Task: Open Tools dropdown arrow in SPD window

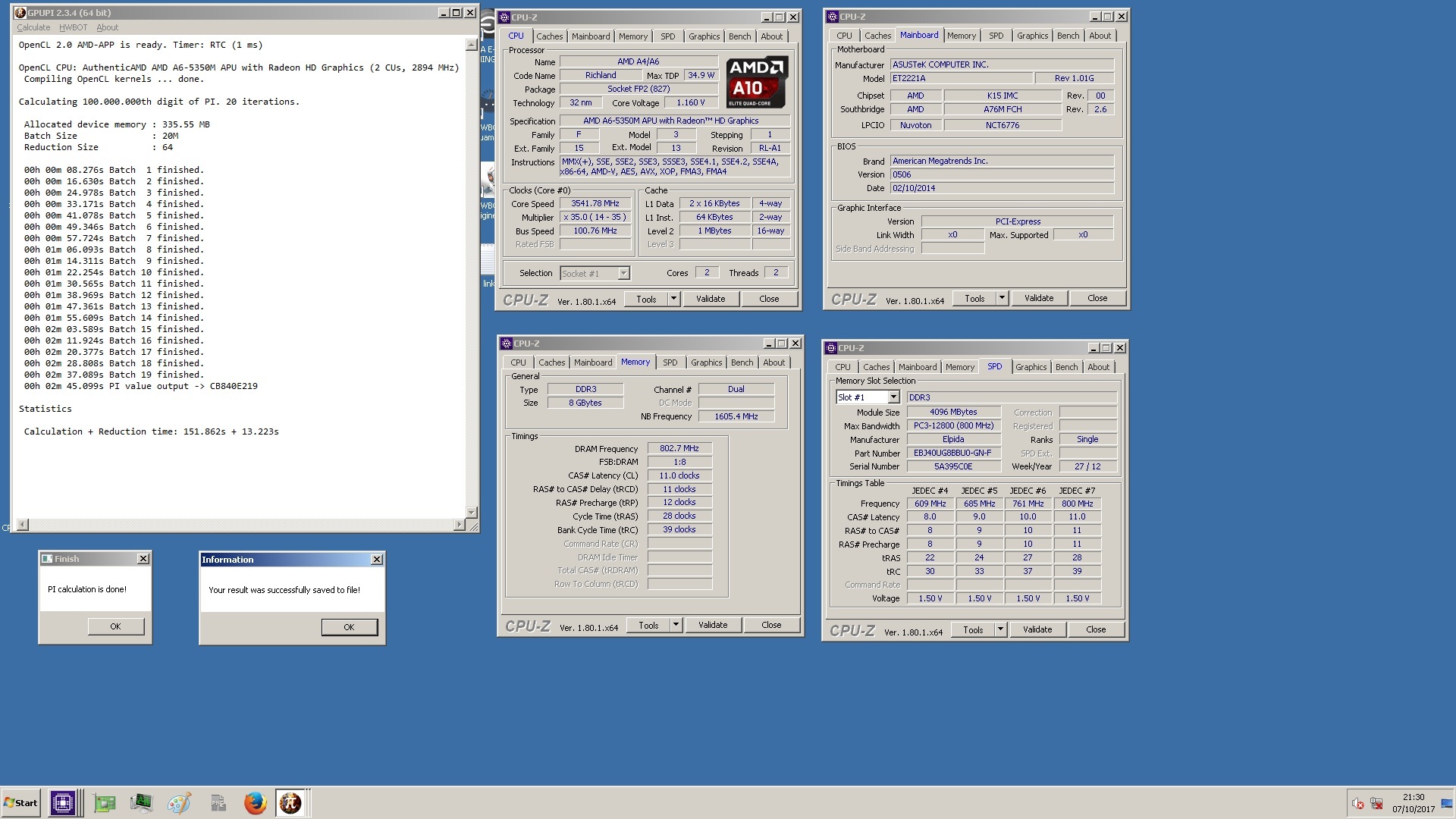Action: point(1000,629)
